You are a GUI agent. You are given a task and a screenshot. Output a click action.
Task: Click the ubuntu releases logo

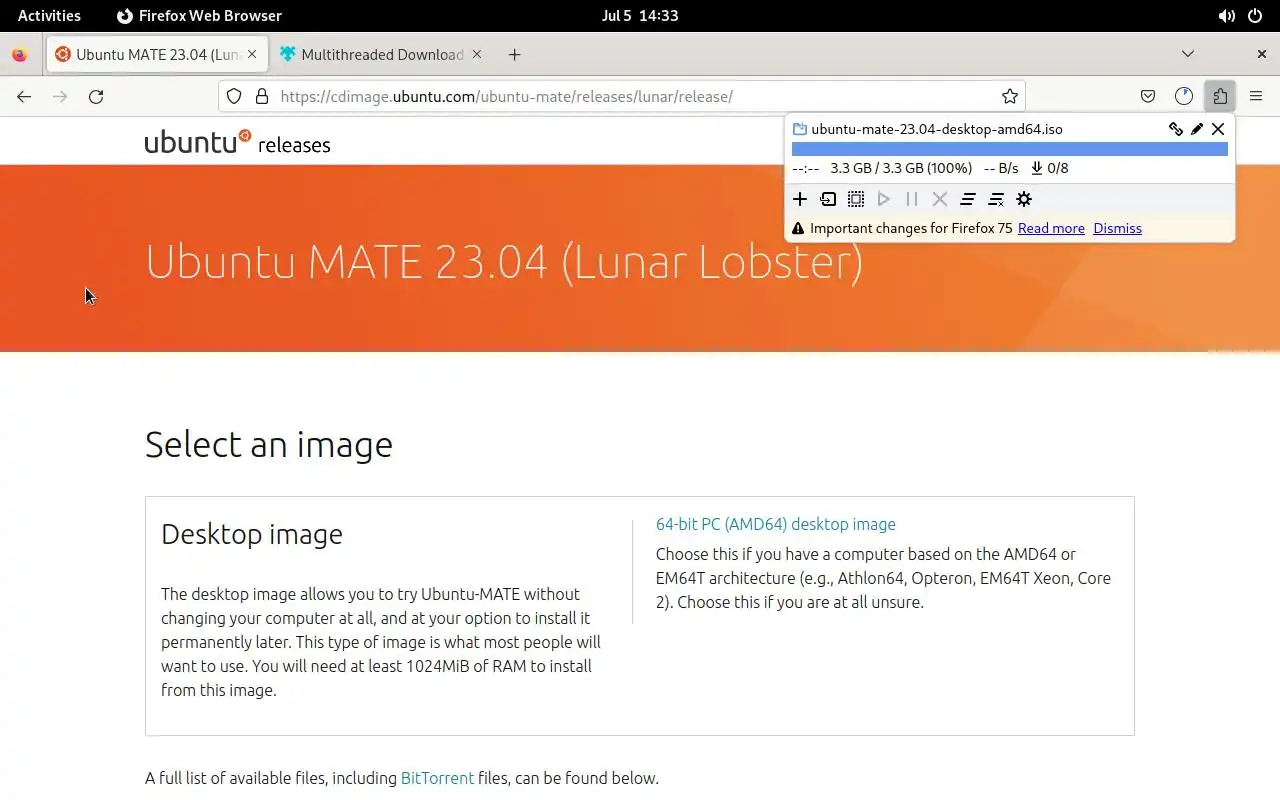click(x=237, y=142)
